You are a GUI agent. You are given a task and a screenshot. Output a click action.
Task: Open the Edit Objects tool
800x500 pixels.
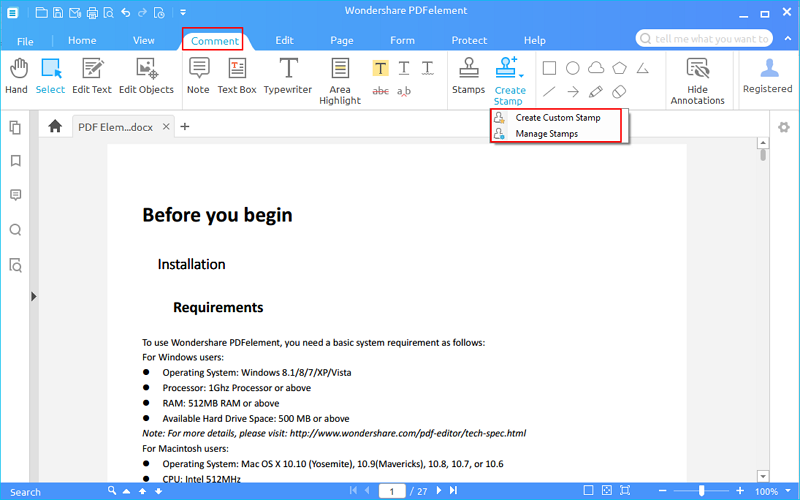[146, 77]
